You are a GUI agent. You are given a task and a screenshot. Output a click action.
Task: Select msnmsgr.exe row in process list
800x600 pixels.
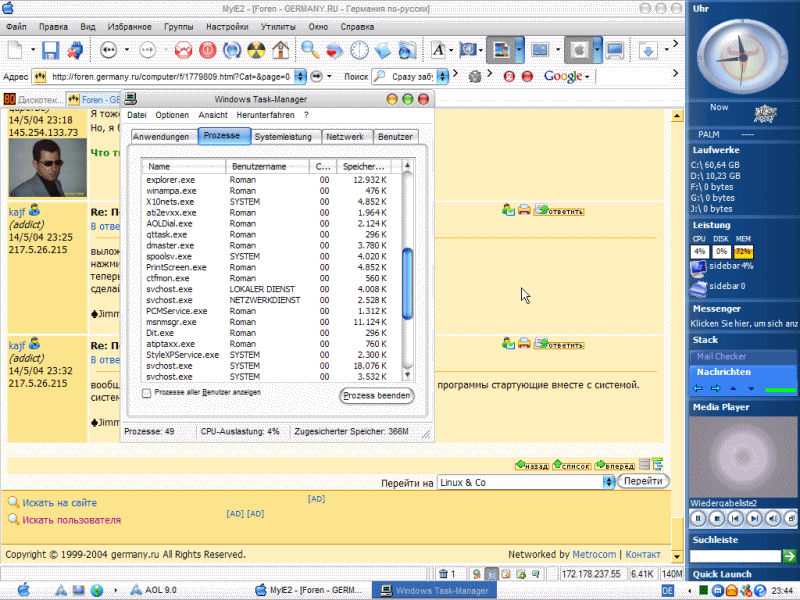click(x=266, y=322)
